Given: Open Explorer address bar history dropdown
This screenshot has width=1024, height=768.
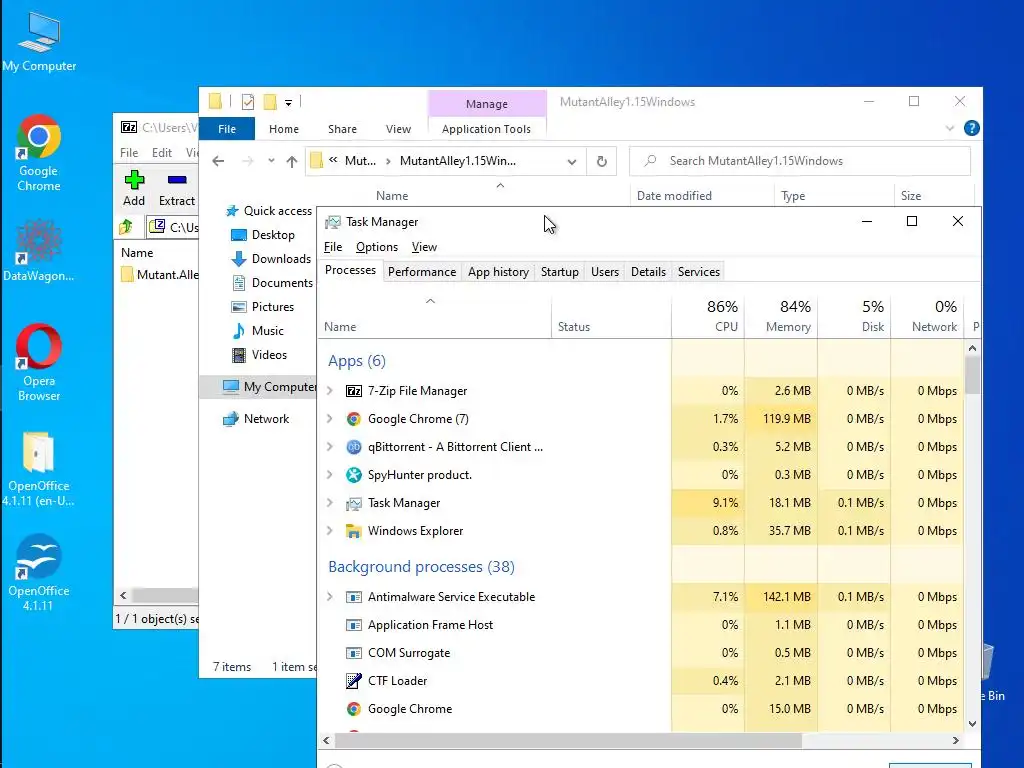Looking at the screenshot, I should point(572,161).
